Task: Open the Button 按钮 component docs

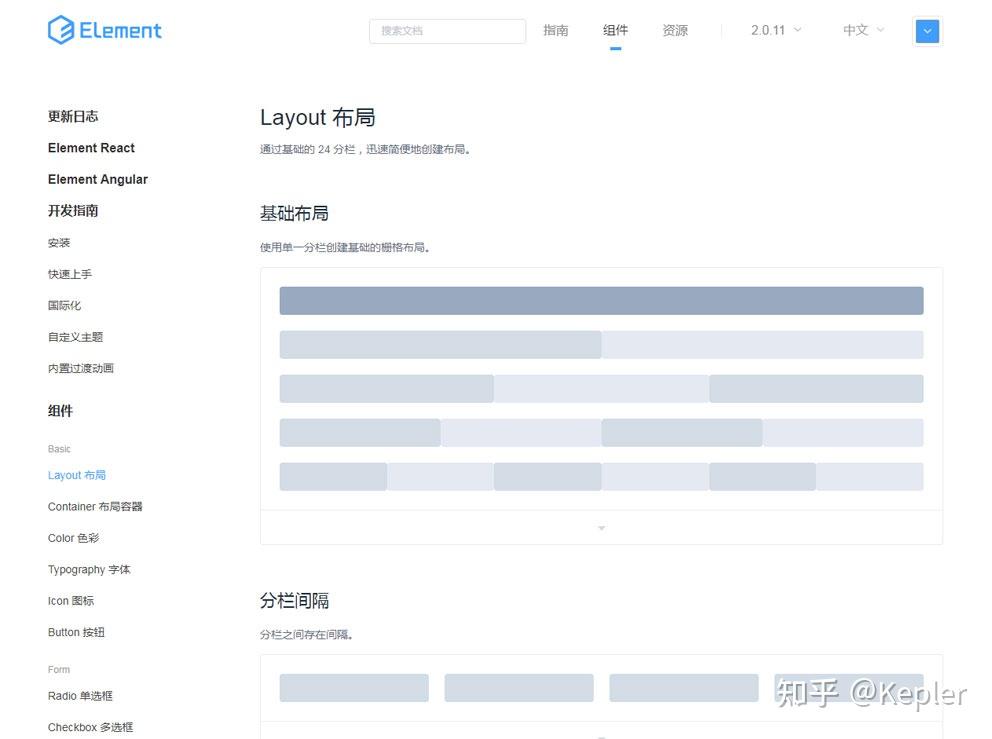Action: point(76,632)
